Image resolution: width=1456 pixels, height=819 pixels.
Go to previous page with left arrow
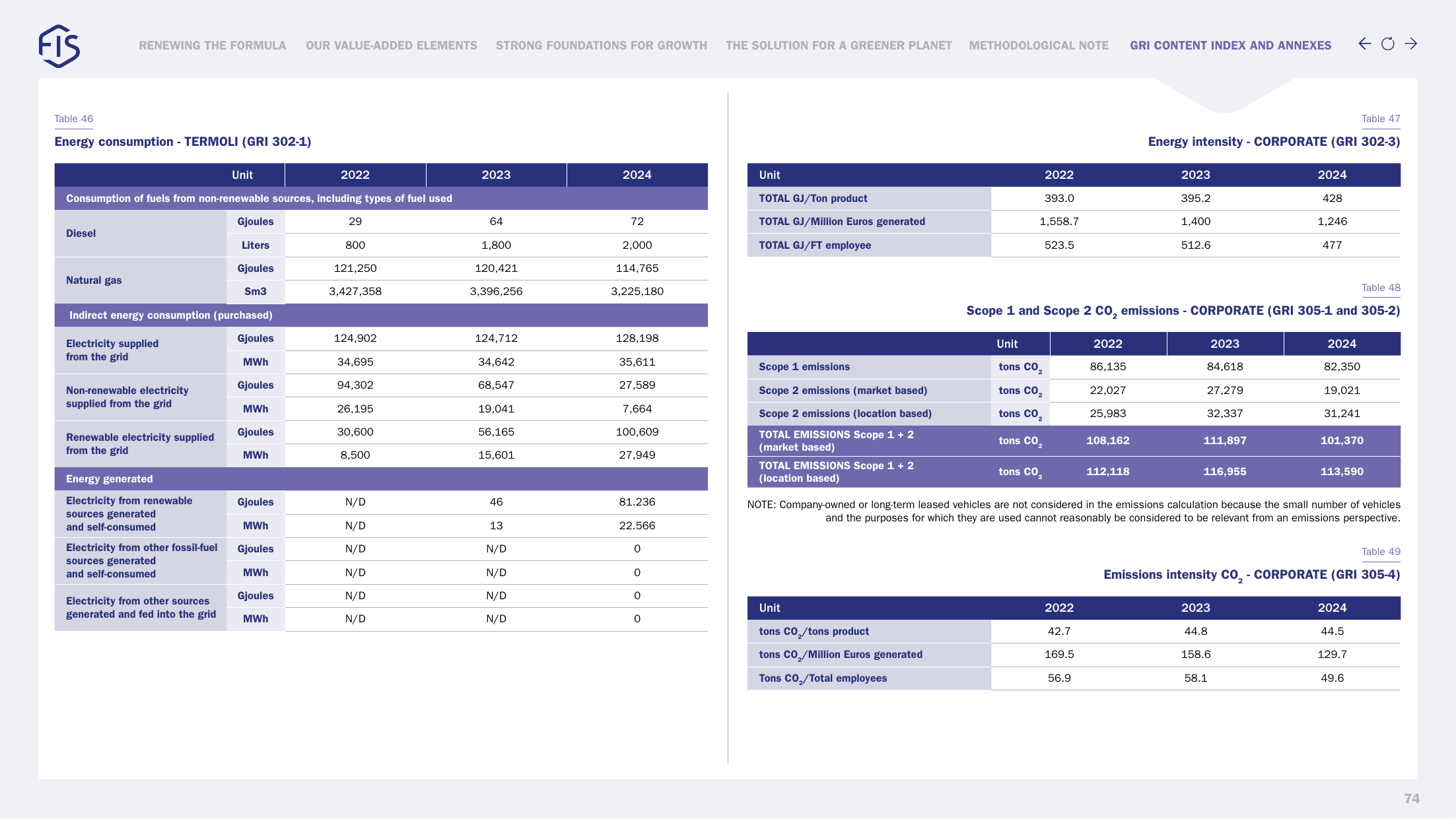(1364, 44)
